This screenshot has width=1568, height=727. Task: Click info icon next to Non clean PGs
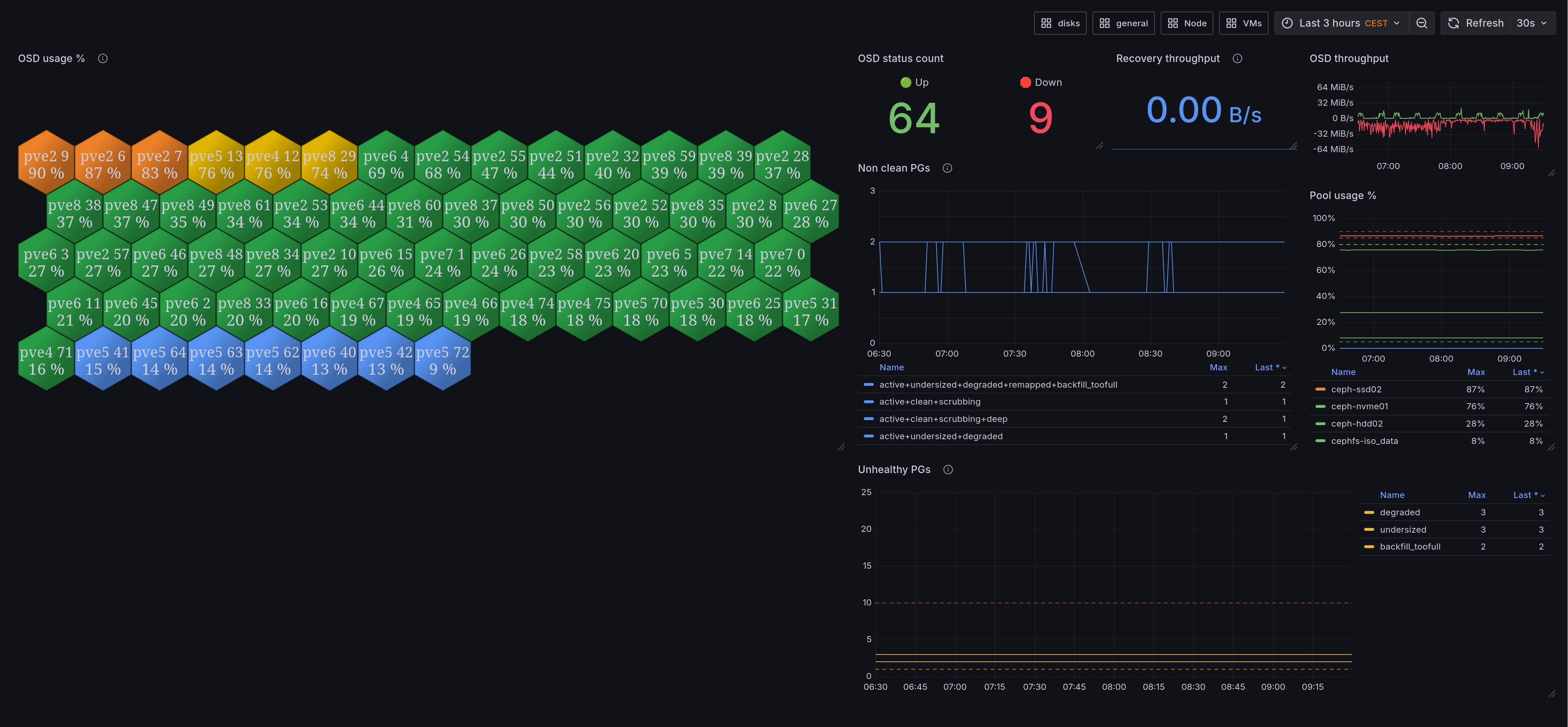tap(947, 168)
